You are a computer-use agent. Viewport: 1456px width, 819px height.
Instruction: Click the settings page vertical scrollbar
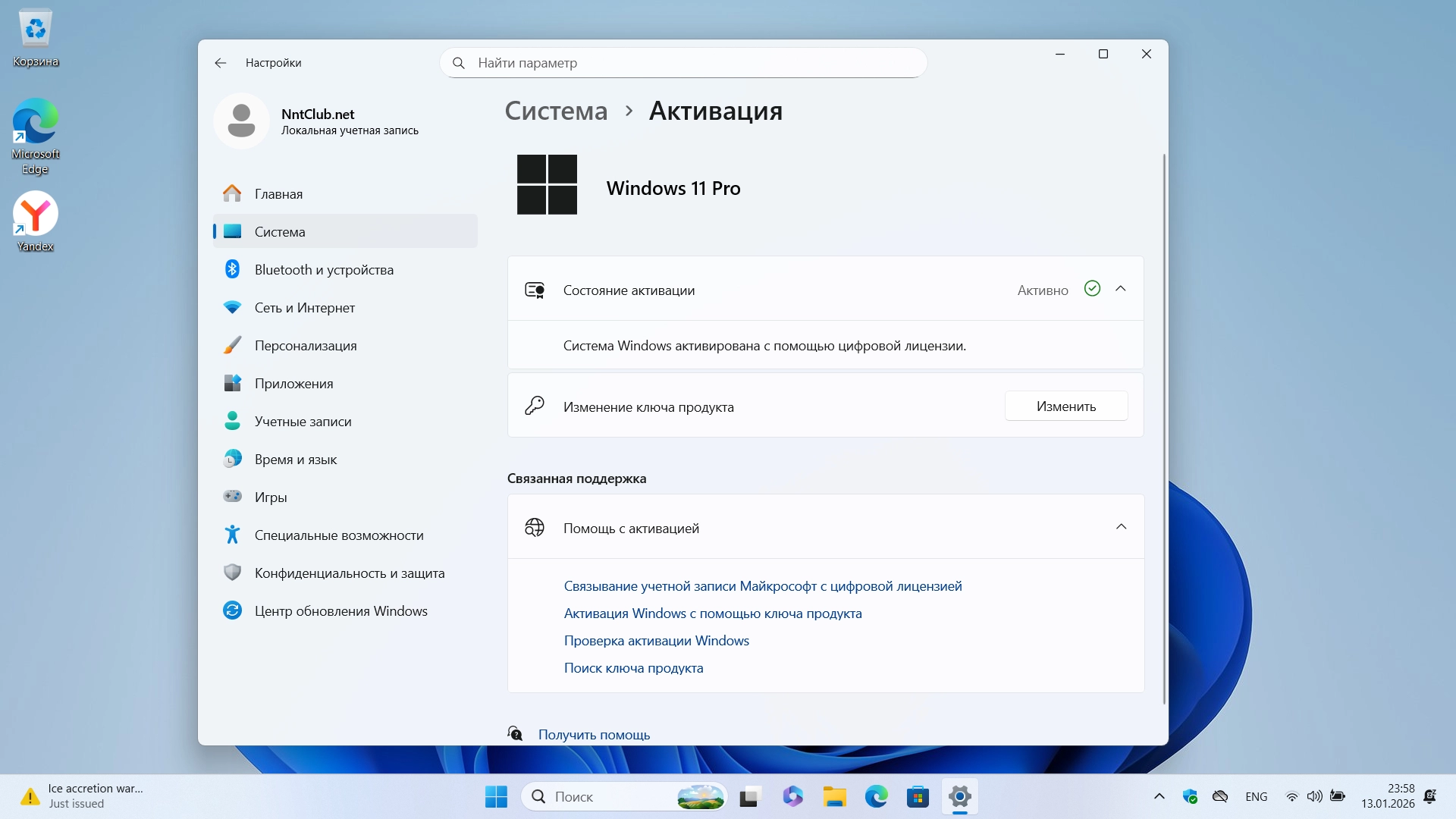point(1164,428)
